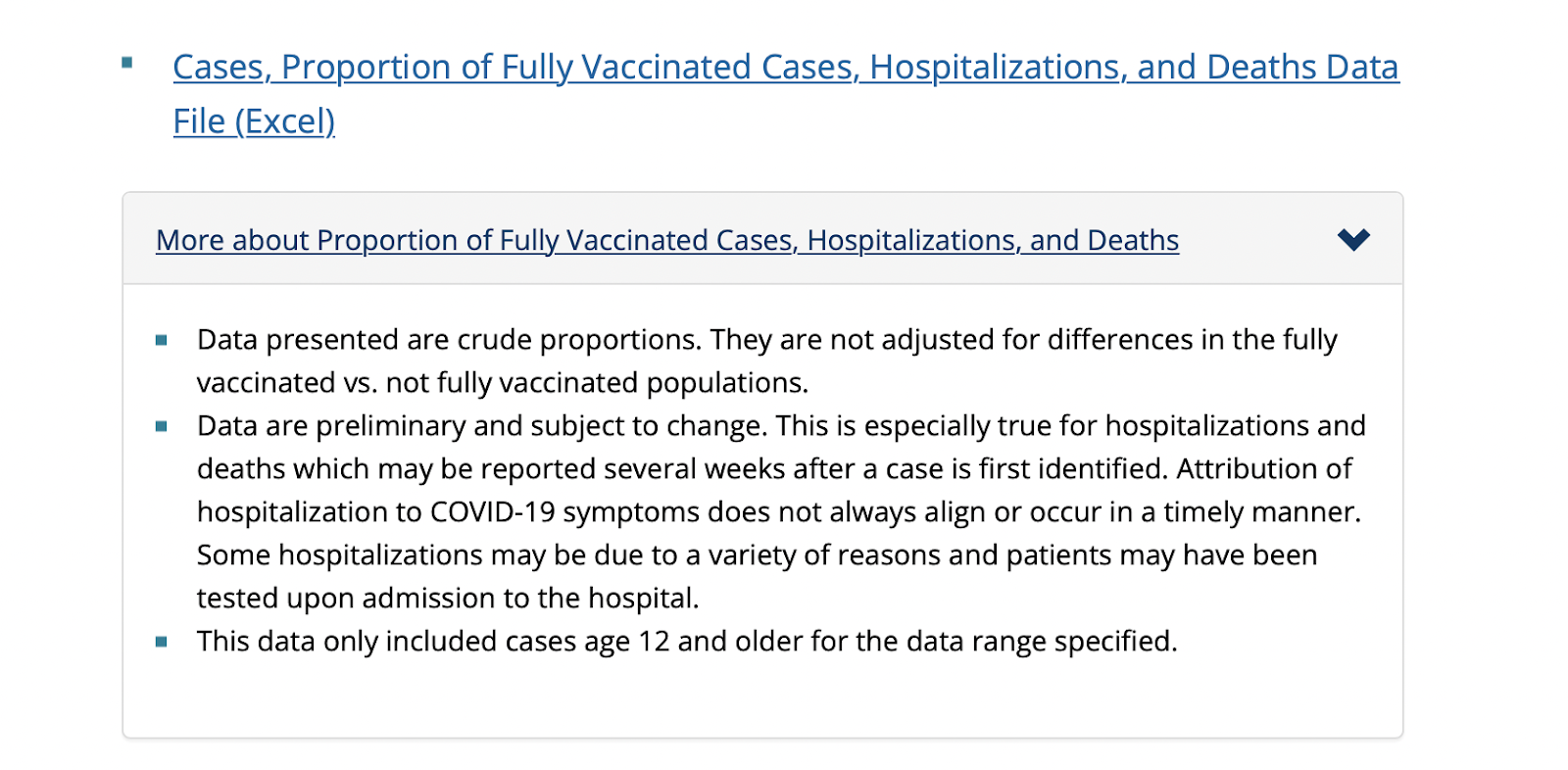1568x770 pixels.
Task: Click "Attribution of" at end of line
Action: coord(1264,469)
